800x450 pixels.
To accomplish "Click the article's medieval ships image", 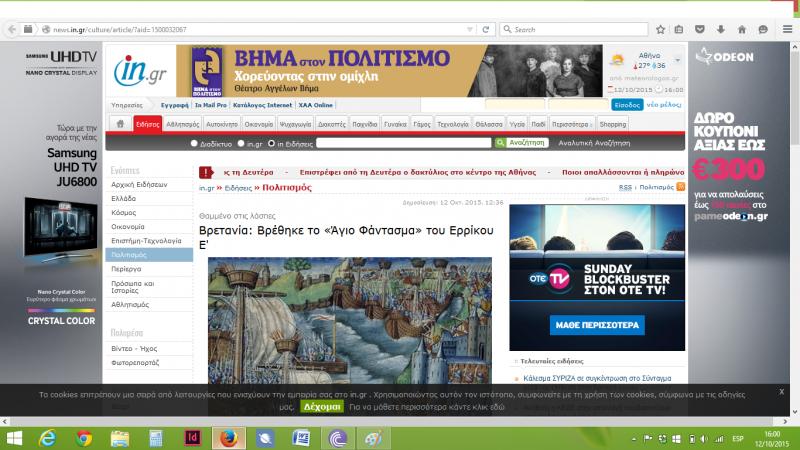I will 349,320.
